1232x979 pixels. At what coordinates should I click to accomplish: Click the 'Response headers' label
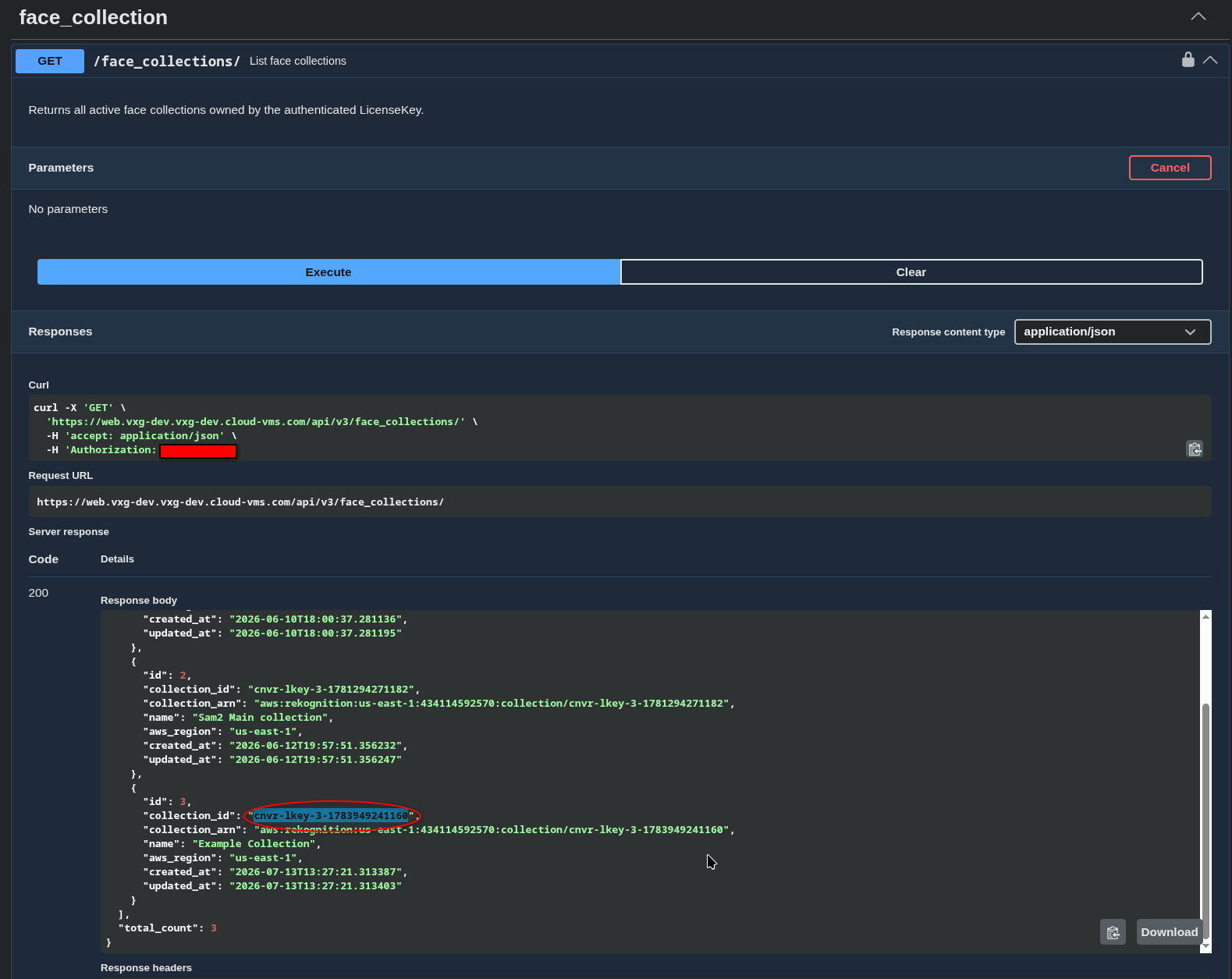click(146, 968)
